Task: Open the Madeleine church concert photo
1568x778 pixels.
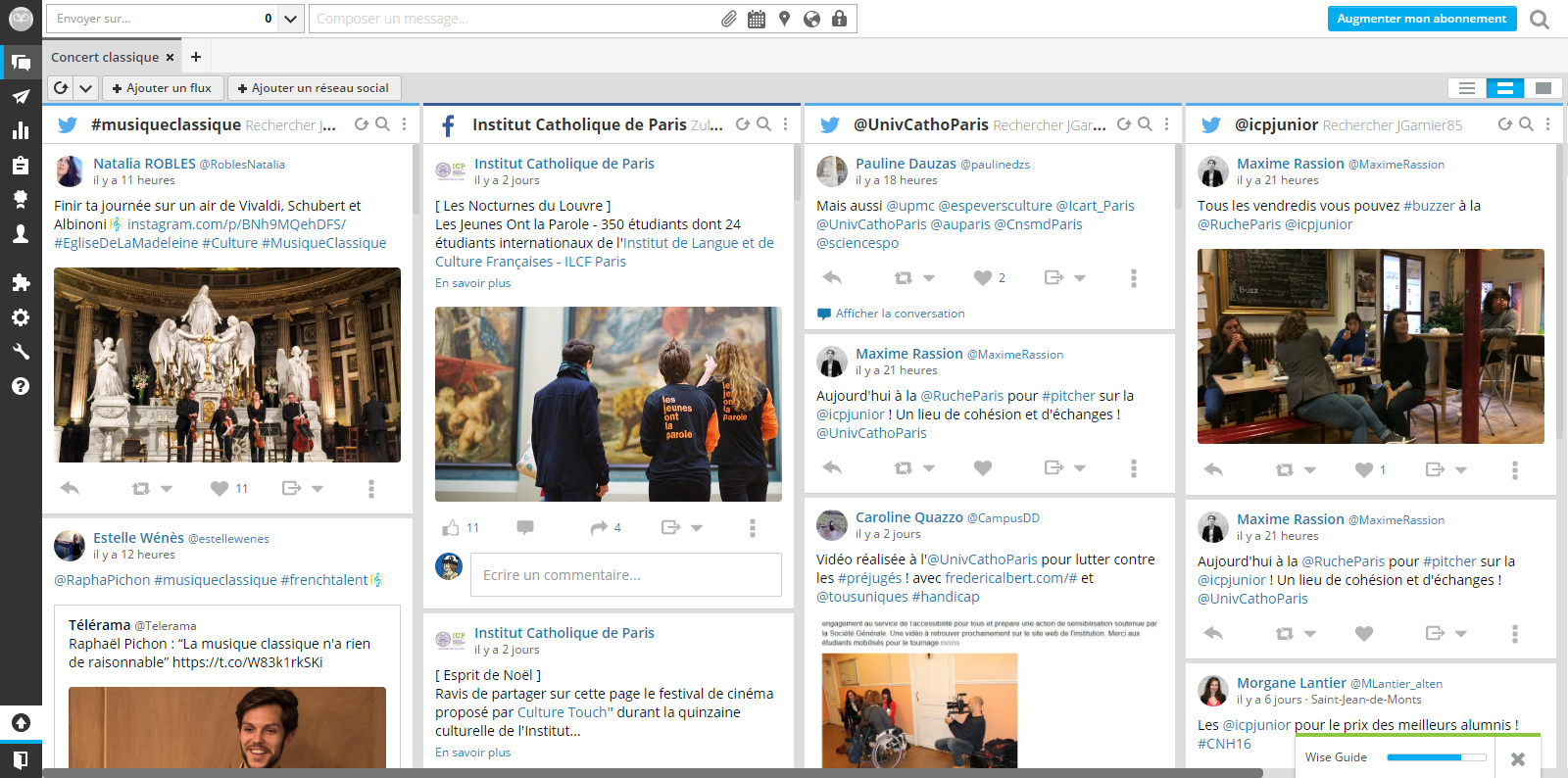Action: click(x=227, y=365)
